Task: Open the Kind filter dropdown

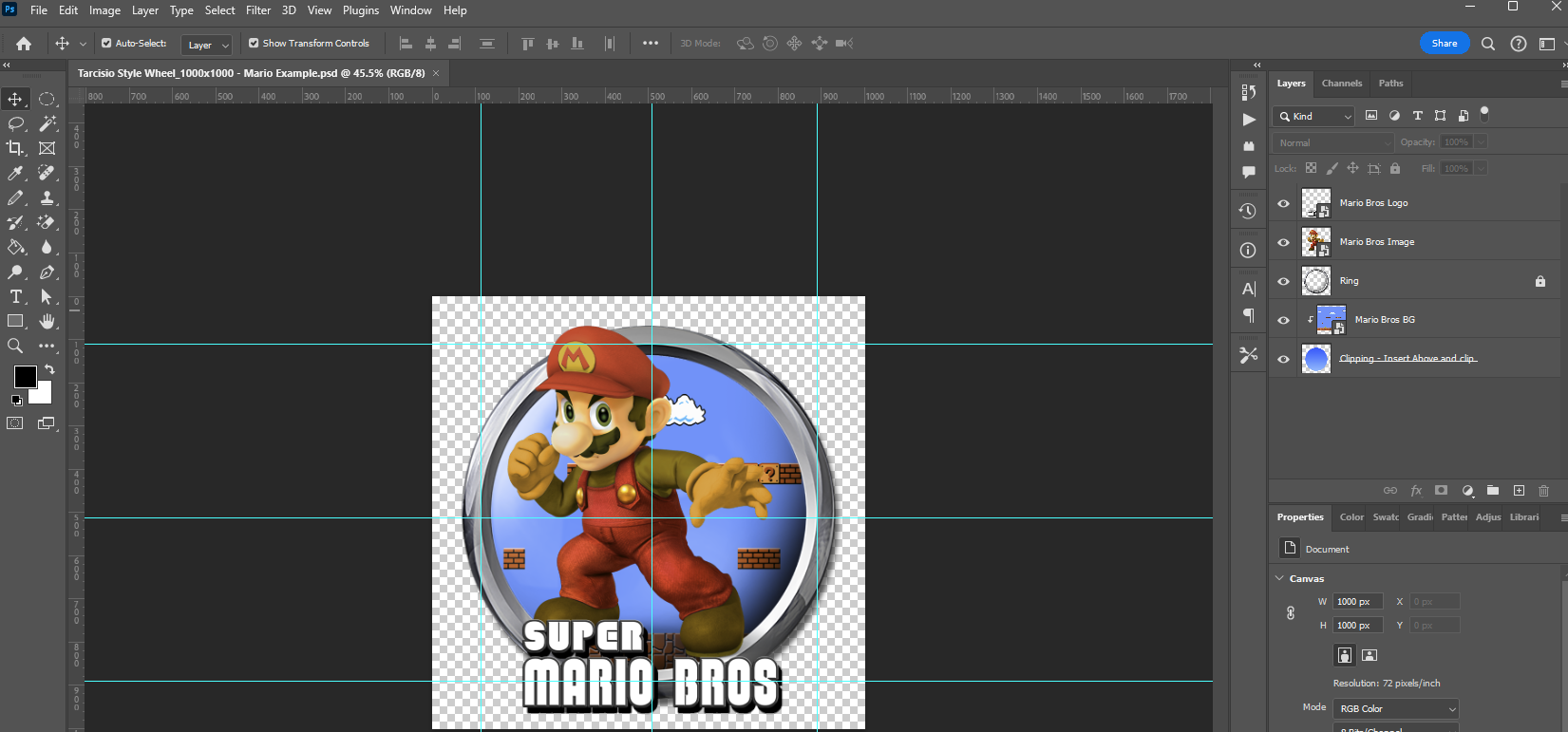Action: click(1315, 116)
